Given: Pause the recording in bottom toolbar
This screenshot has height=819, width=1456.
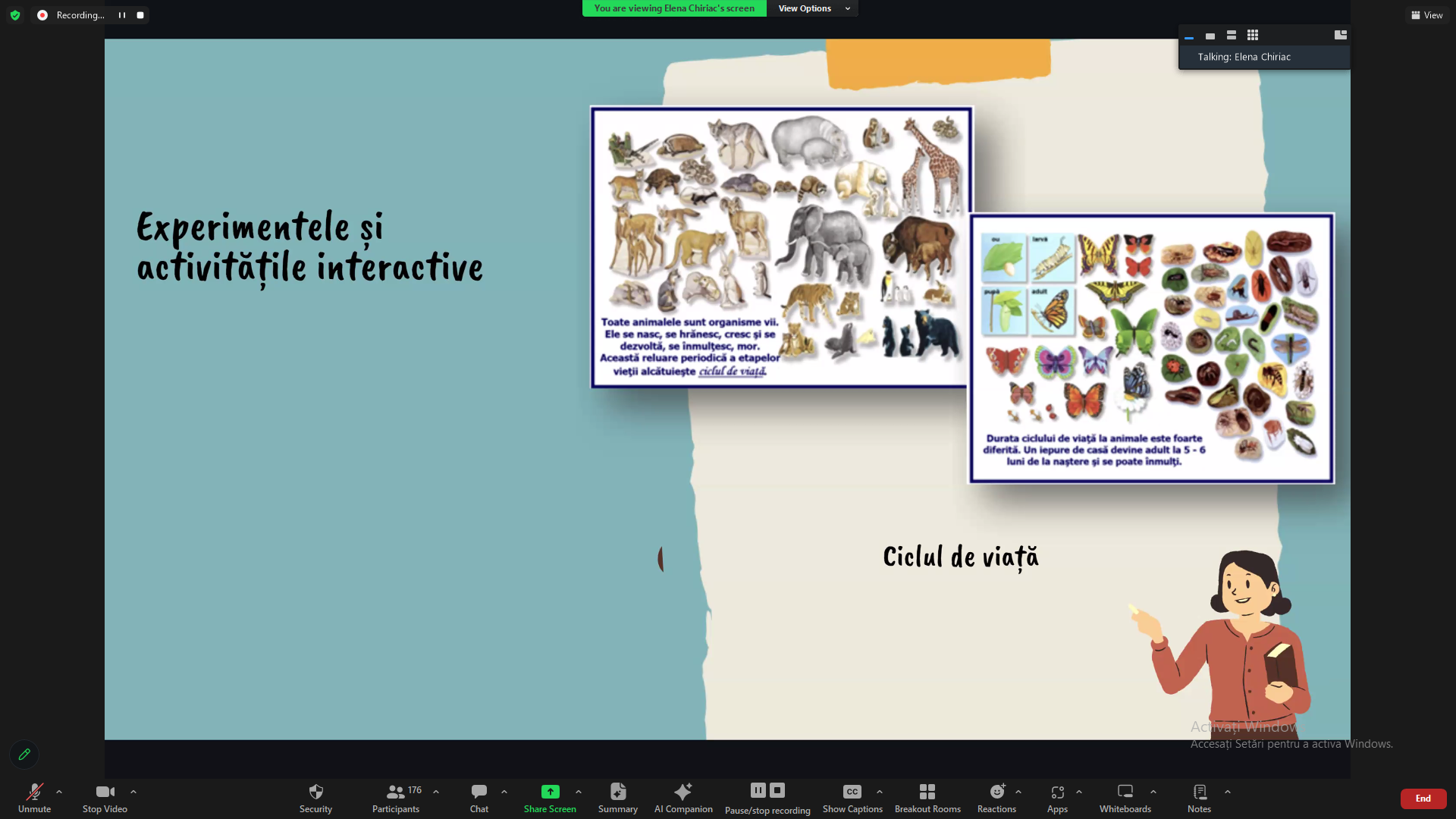Looking at the screenshot, I should 758,790.
